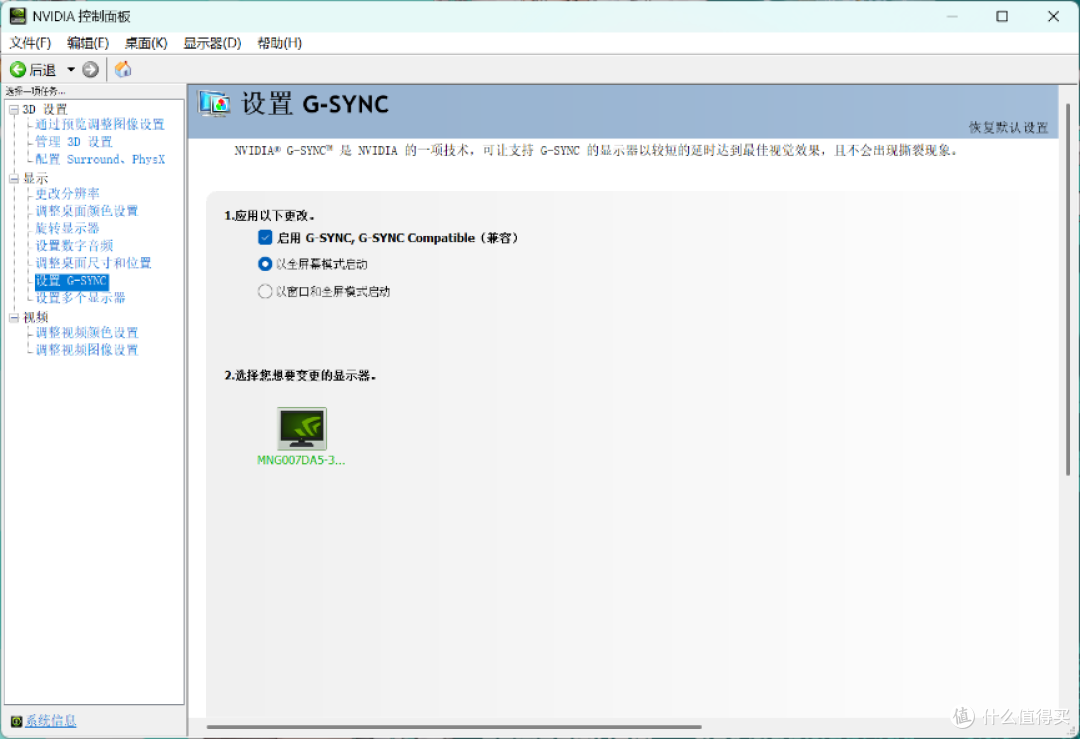Open 更改分辨率 page
The image size is (1080, 739).
(68, 194)
